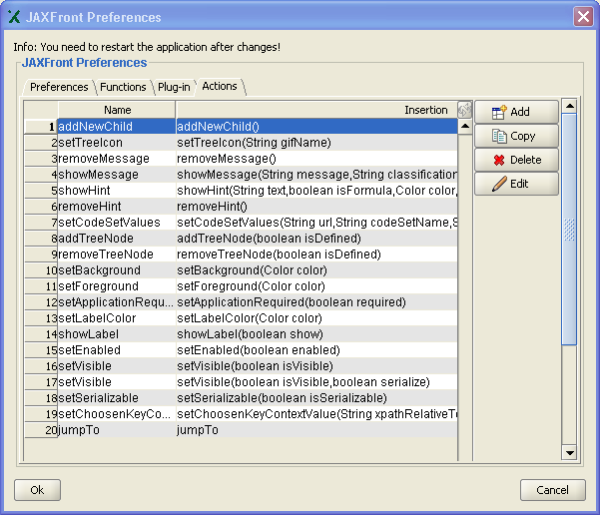600x515 pixels.
Task: Click the Copy button icon
Action: click(x=498, y=136)
